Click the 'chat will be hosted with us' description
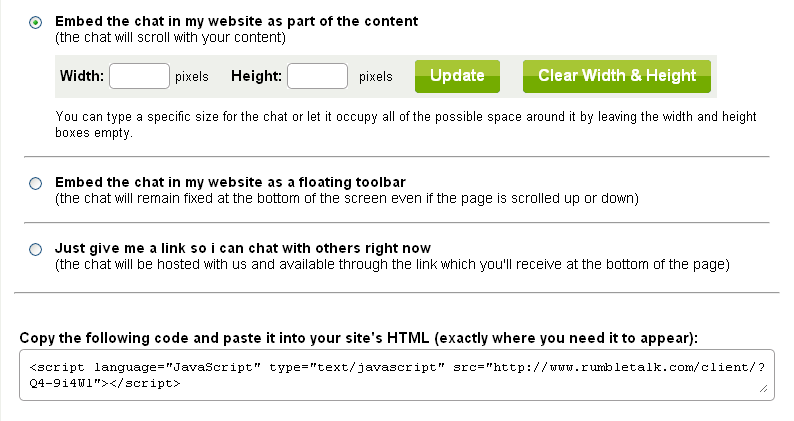 pyautogui.click(x=393, y=264)
